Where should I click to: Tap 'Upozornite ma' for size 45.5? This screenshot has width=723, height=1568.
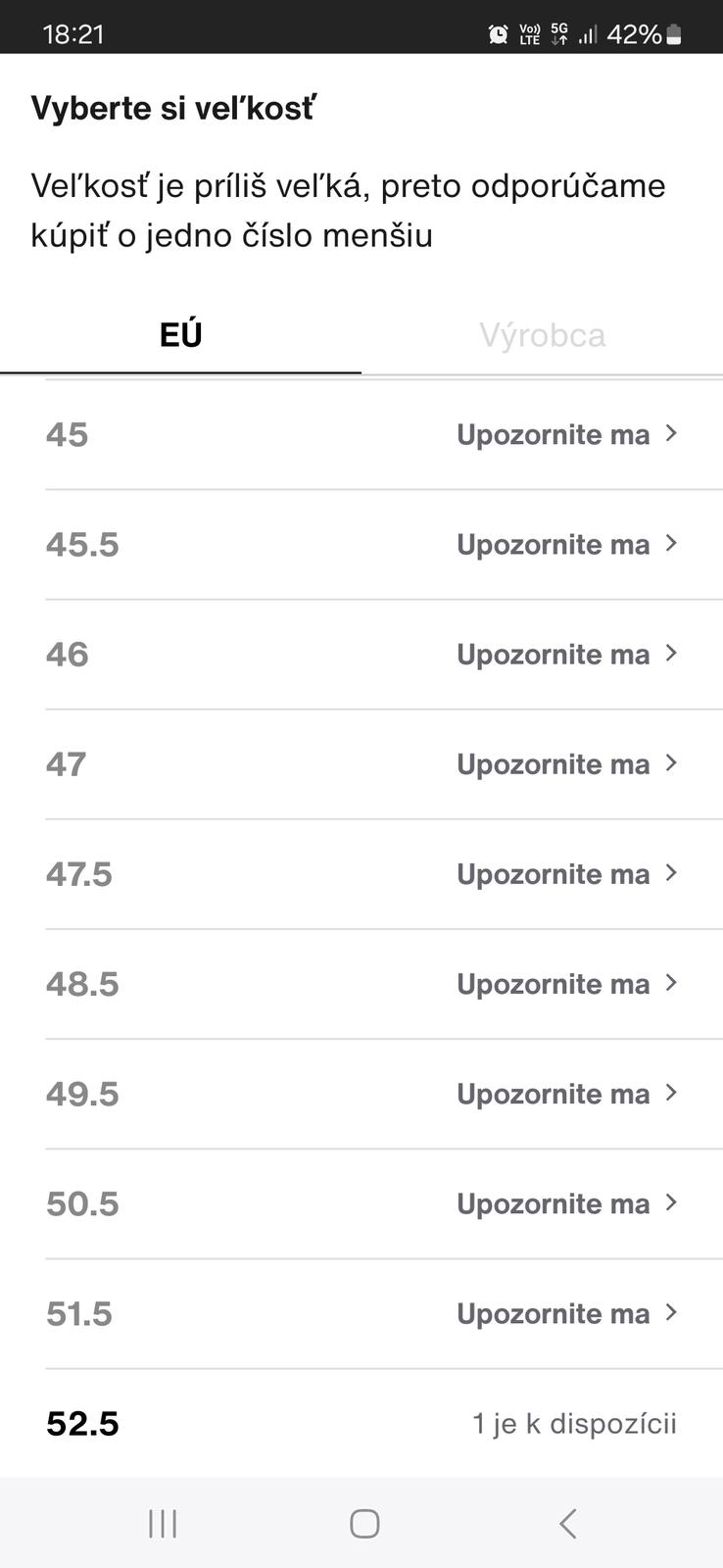553,545
